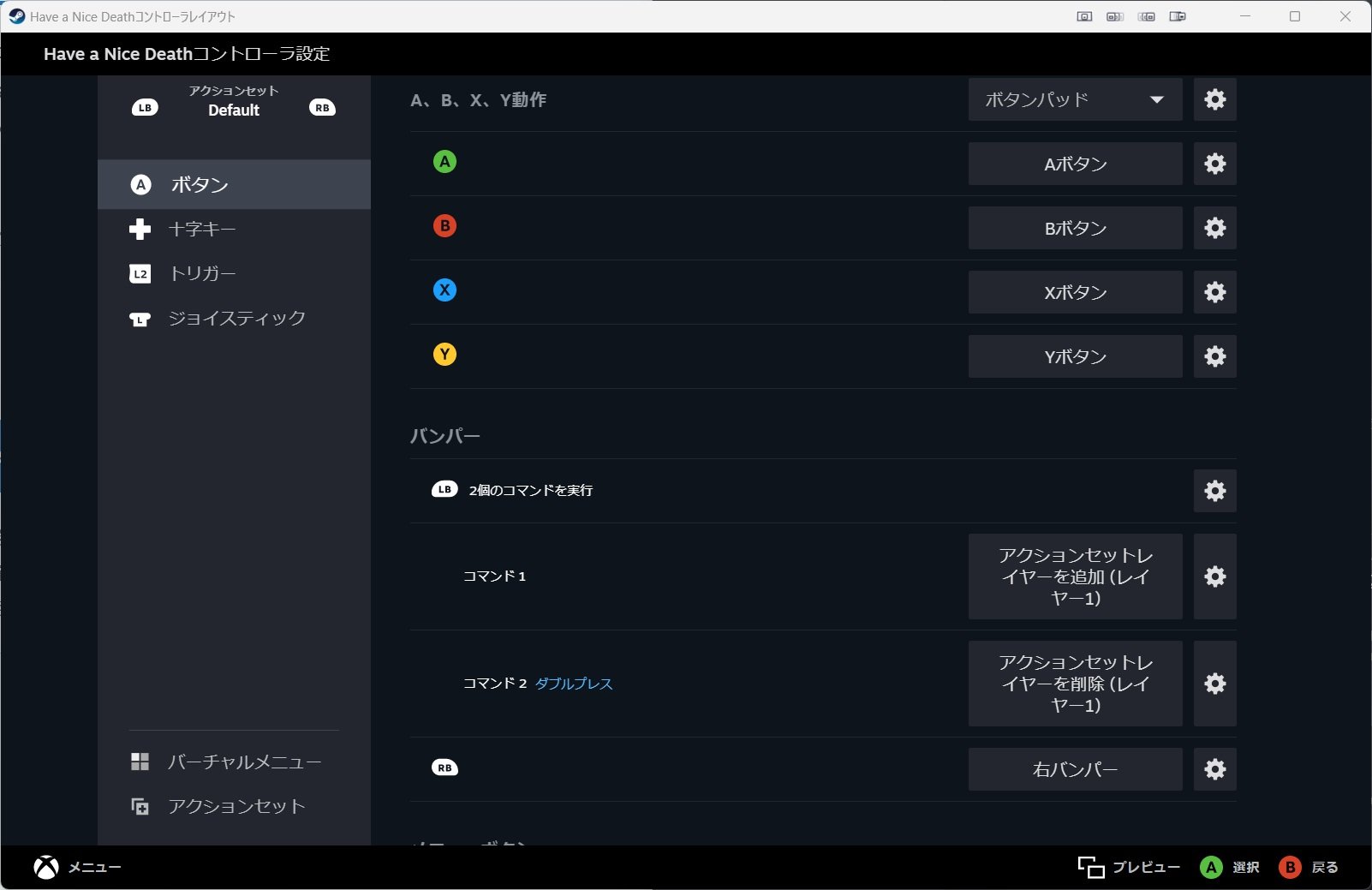
Task: Select the ジョイスティック tab in the sidebar
Action: (x=234, y=319)
